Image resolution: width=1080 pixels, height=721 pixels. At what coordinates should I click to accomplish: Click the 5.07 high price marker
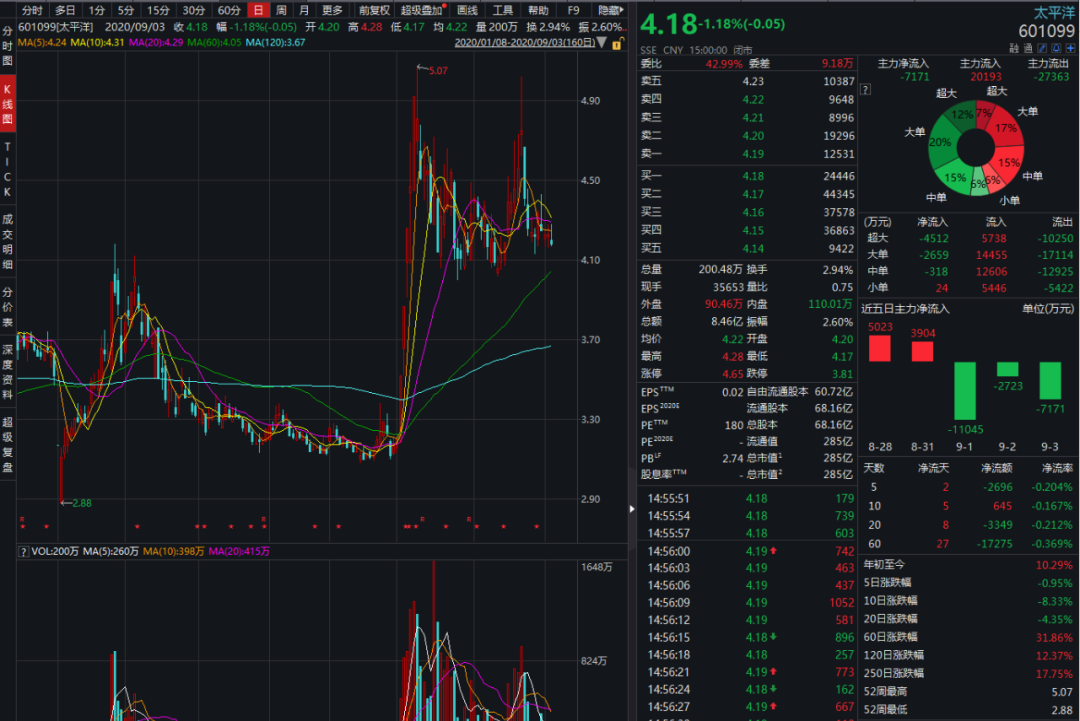(x=438, y=70)
